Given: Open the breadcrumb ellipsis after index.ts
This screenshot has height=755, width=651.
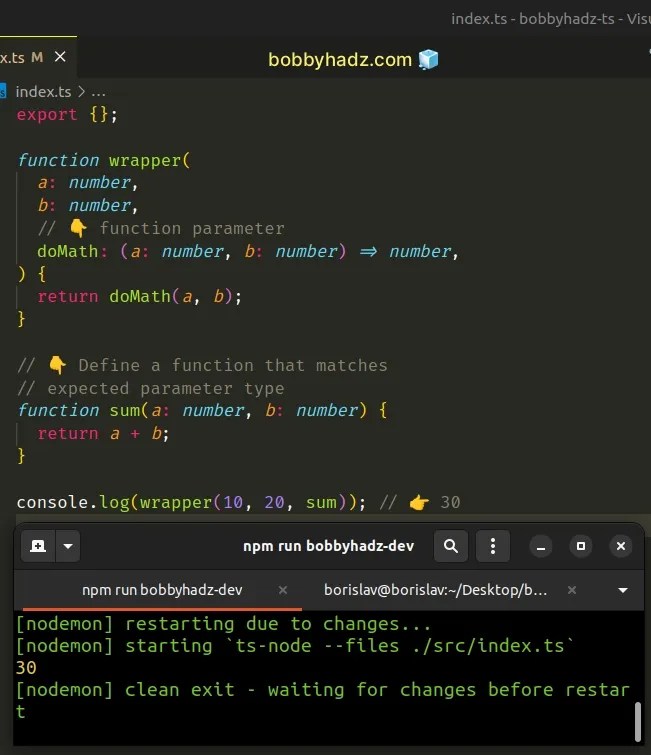Looking at the screenshot, I should click(98, 92).
